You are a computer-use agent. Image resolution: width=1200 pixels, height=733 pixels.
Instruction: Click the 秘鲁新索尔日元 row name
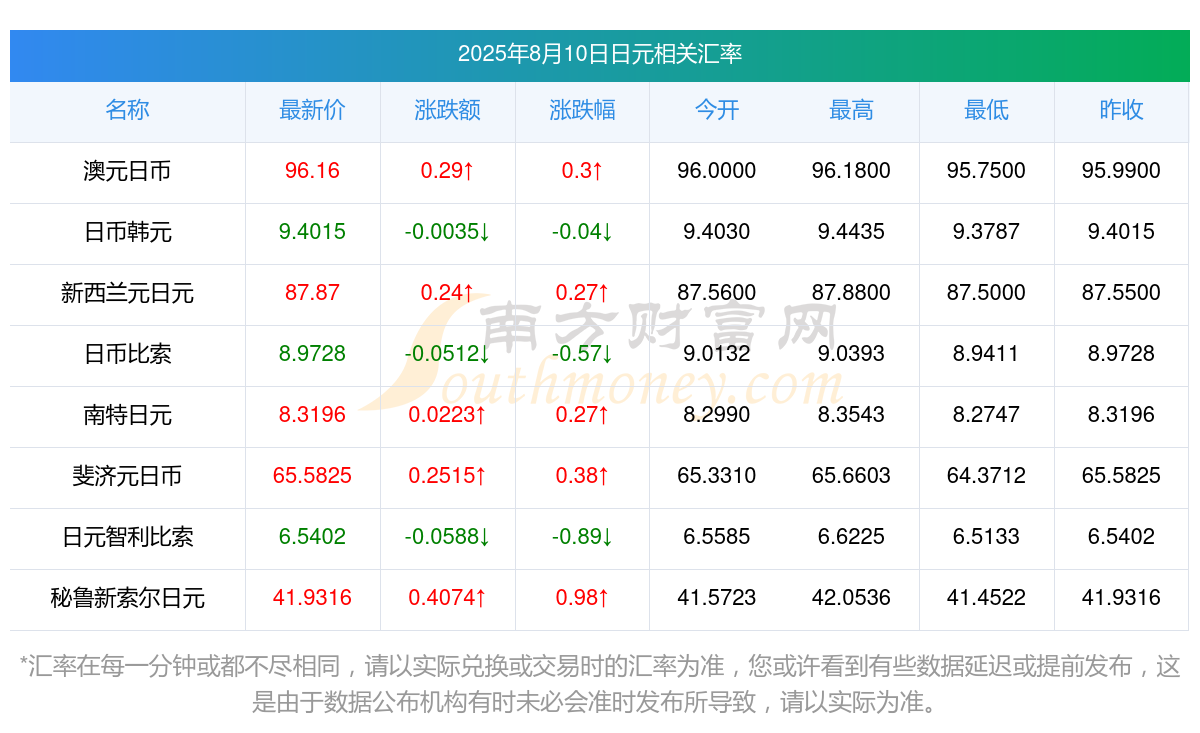click(127, 598)
